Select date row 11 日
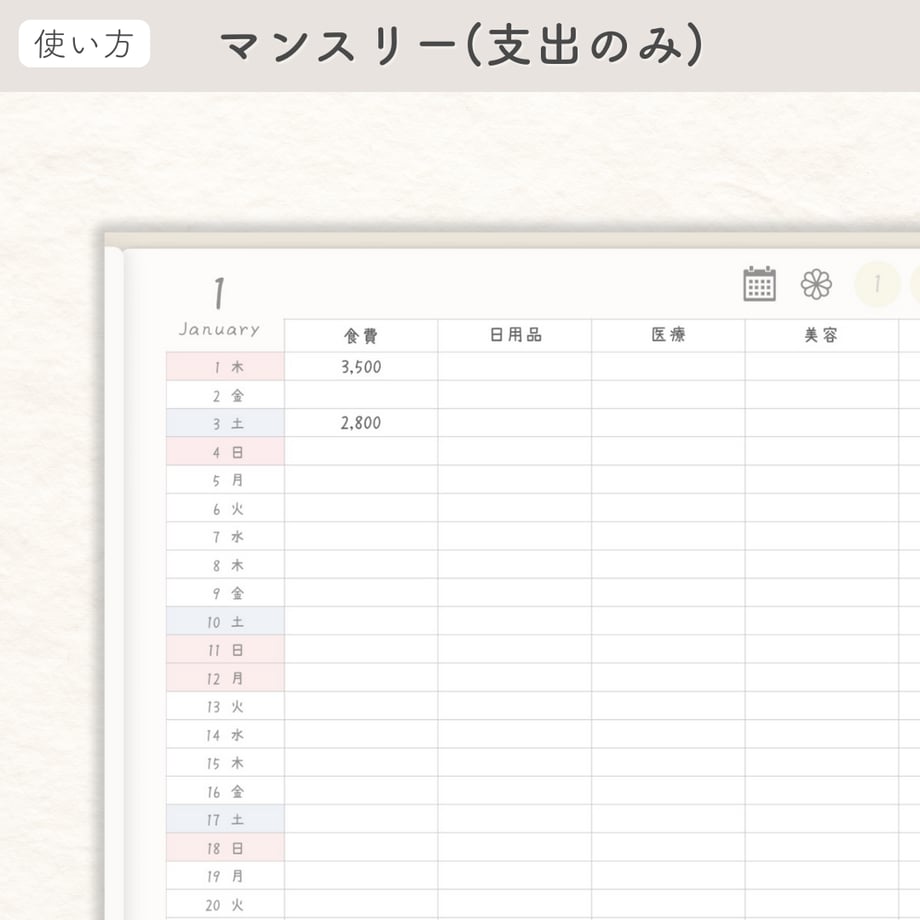This screenshot has width=920, height=920. pyautogui.click(x=225, y=650)
